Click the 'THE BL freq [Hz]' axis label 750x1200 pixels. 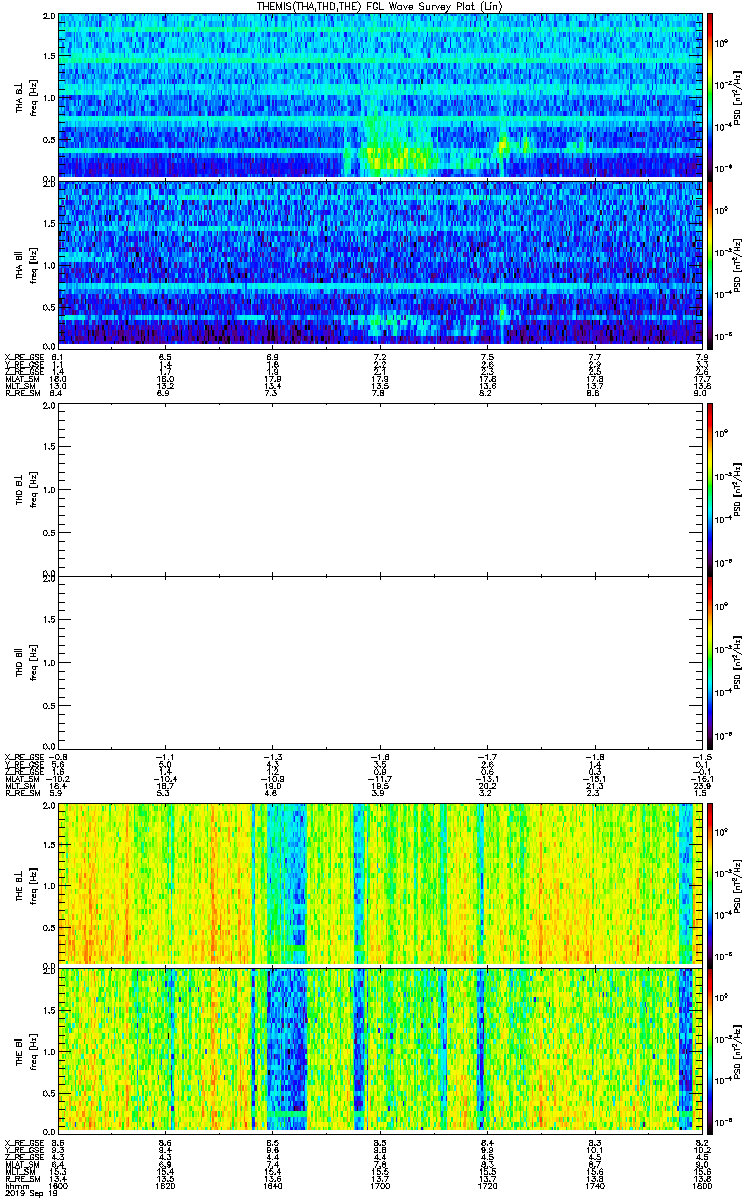[x=26, y=884]
